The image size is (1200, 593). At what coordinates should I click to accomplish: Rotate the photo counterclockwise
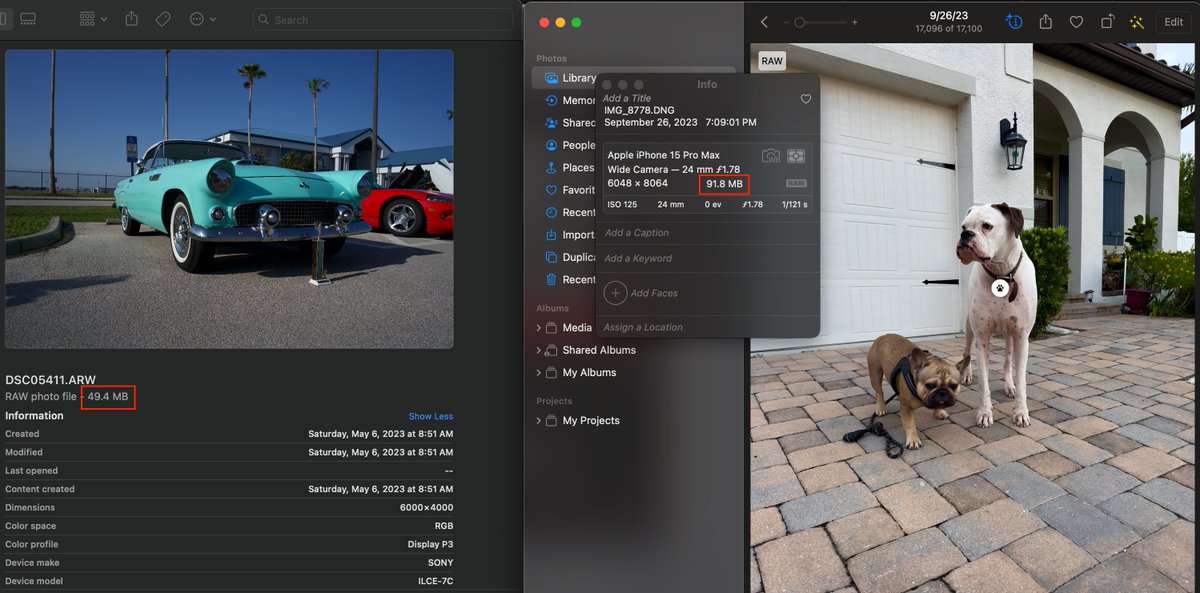point(1107,22)
